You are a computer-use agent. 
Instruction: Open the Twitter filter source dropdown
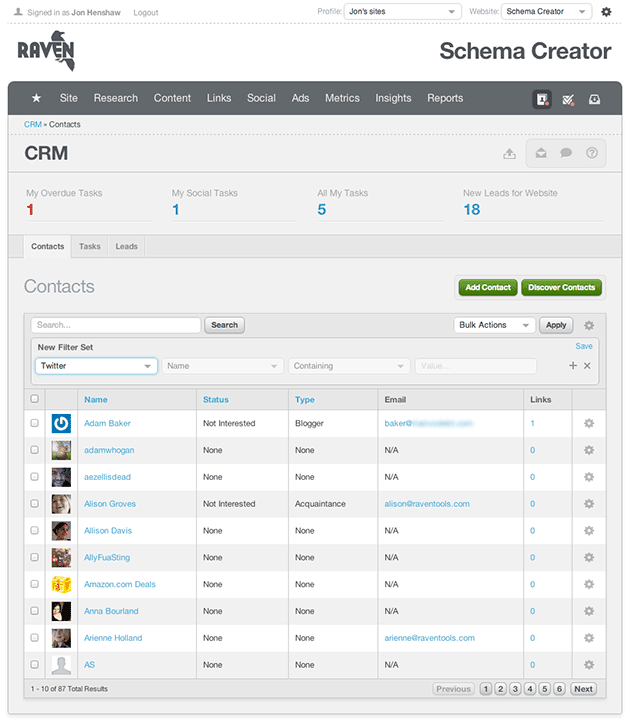96,366
